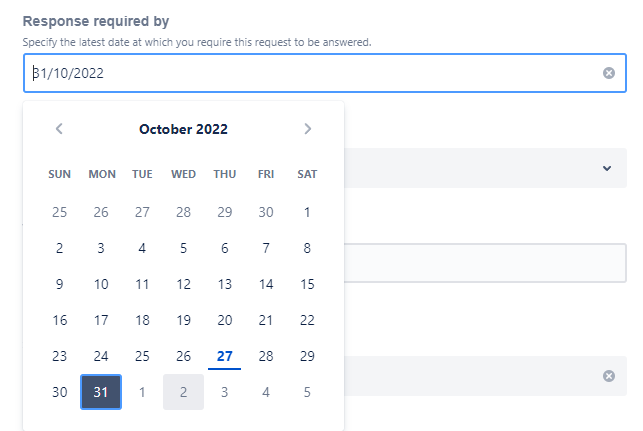643x431 pixels.
Task: Select November 5 in the calendar
Action: point(307,392)
